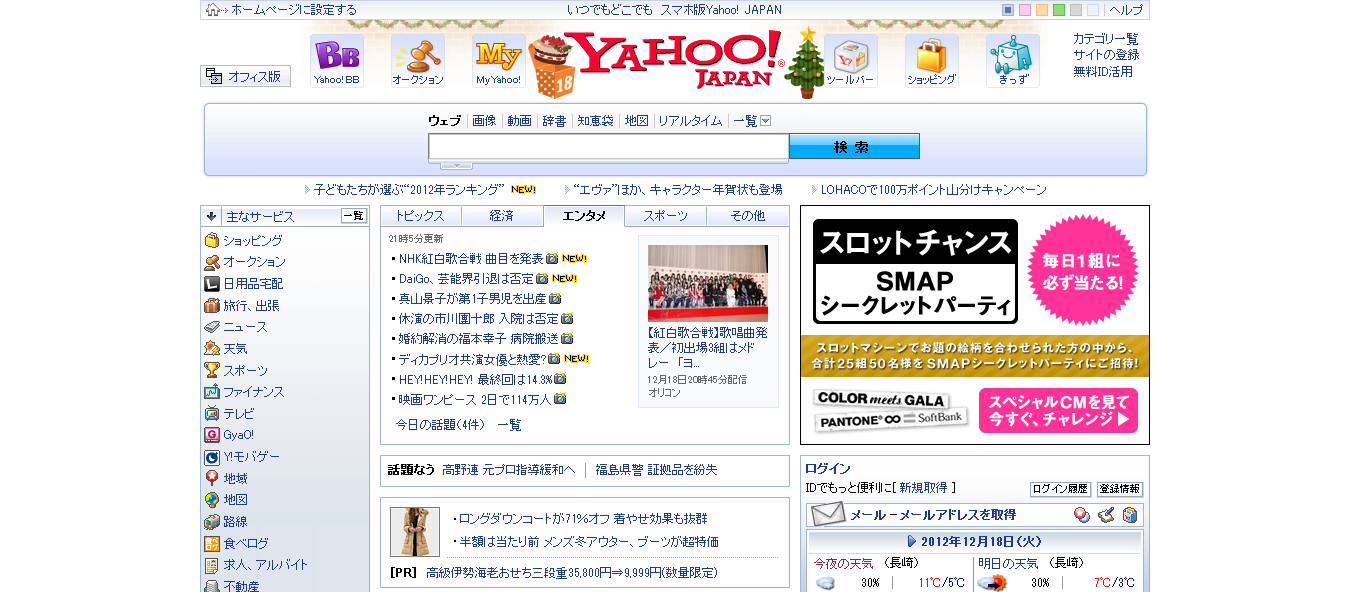The width and height of the screenshot is (1349, 592).
Task: Open the 映画ワンピース 2日で114万人 headline
Action: [475, 399]
